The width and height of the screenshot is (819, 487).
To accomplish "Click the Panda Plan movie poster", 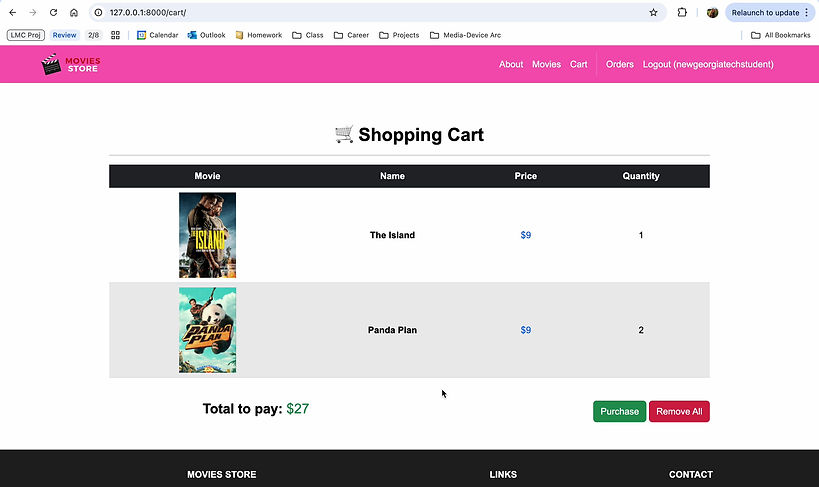I will pos(207,330).
